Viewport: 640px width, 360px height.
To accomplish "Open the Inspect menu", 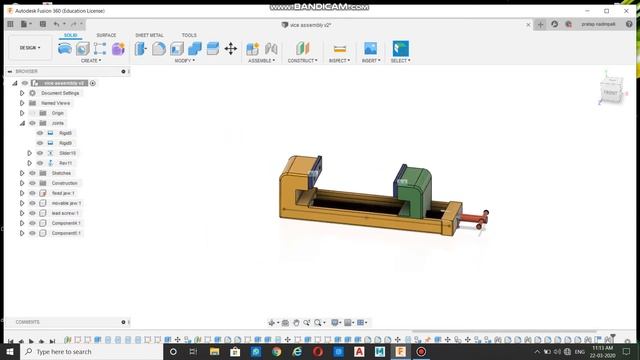I will tap(340, 61).
